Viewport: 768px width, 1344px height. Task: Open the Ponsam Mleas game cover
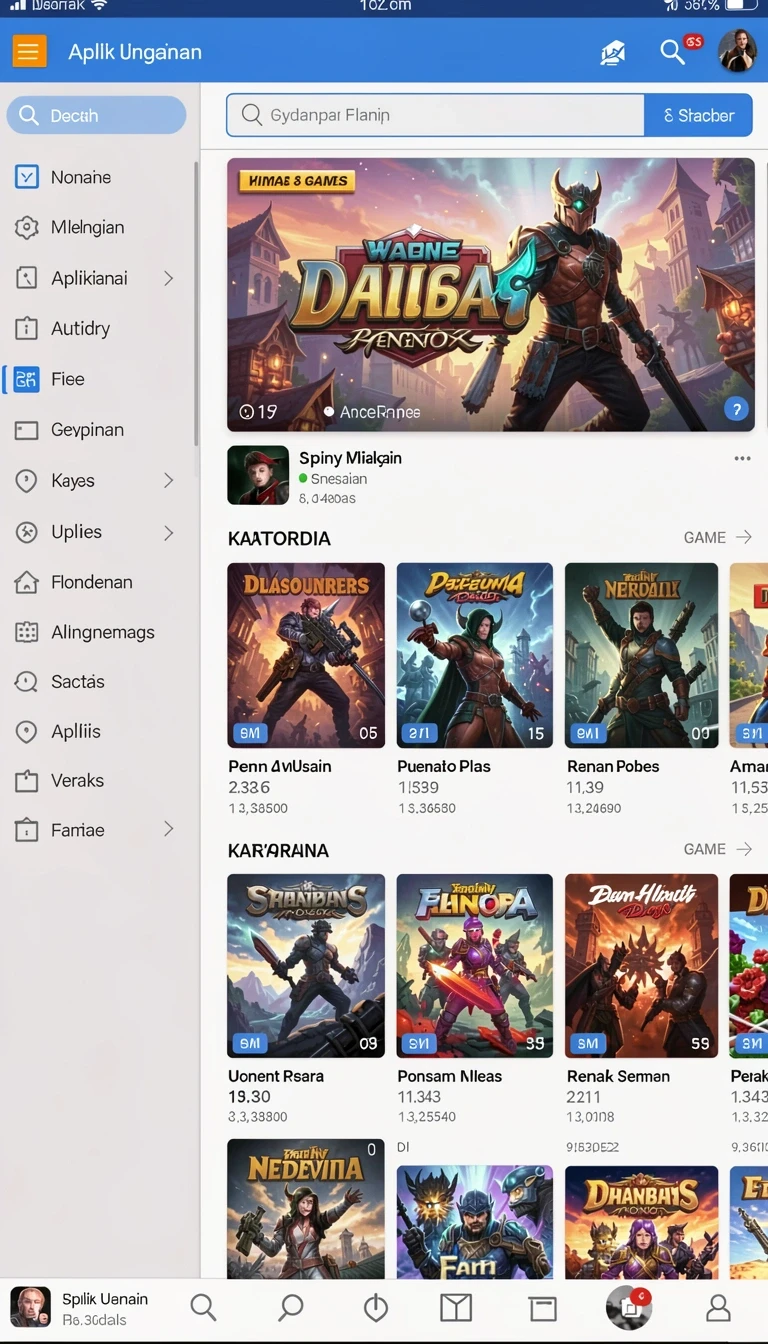coord(475,966)
